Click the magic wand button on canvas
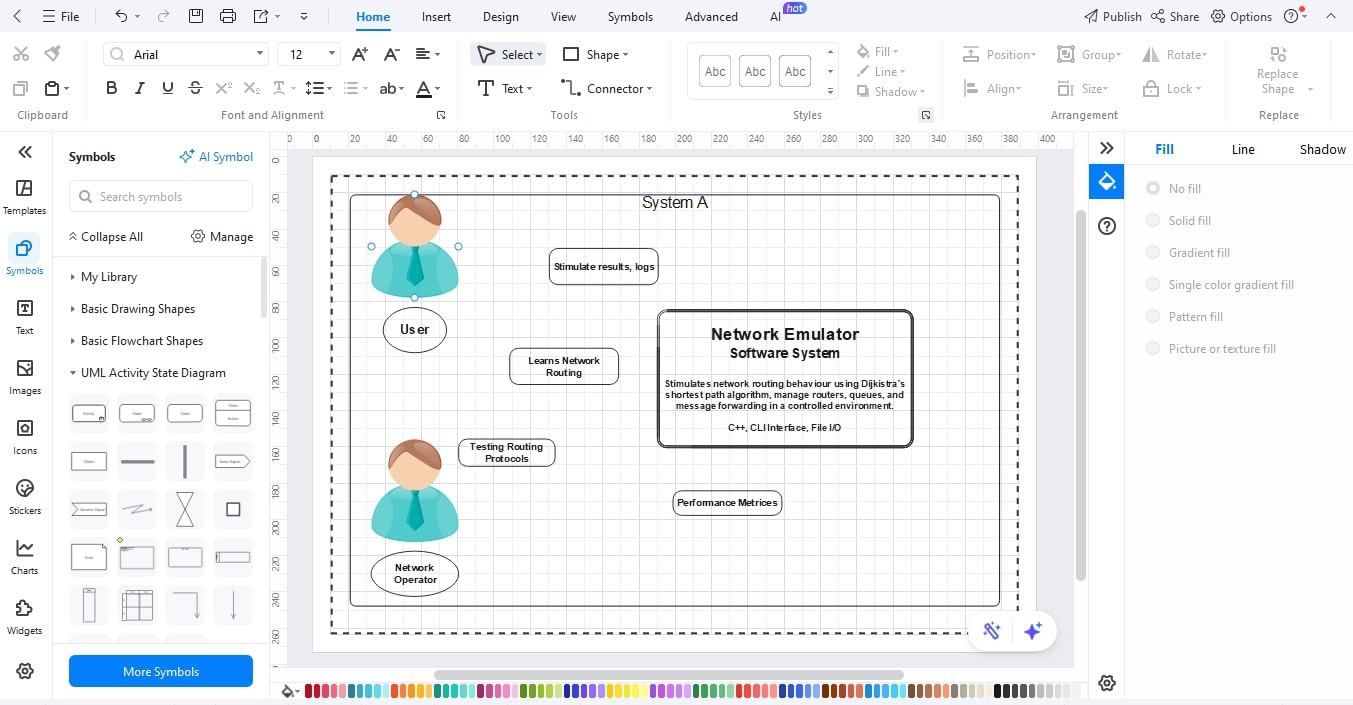 (992, 630)
